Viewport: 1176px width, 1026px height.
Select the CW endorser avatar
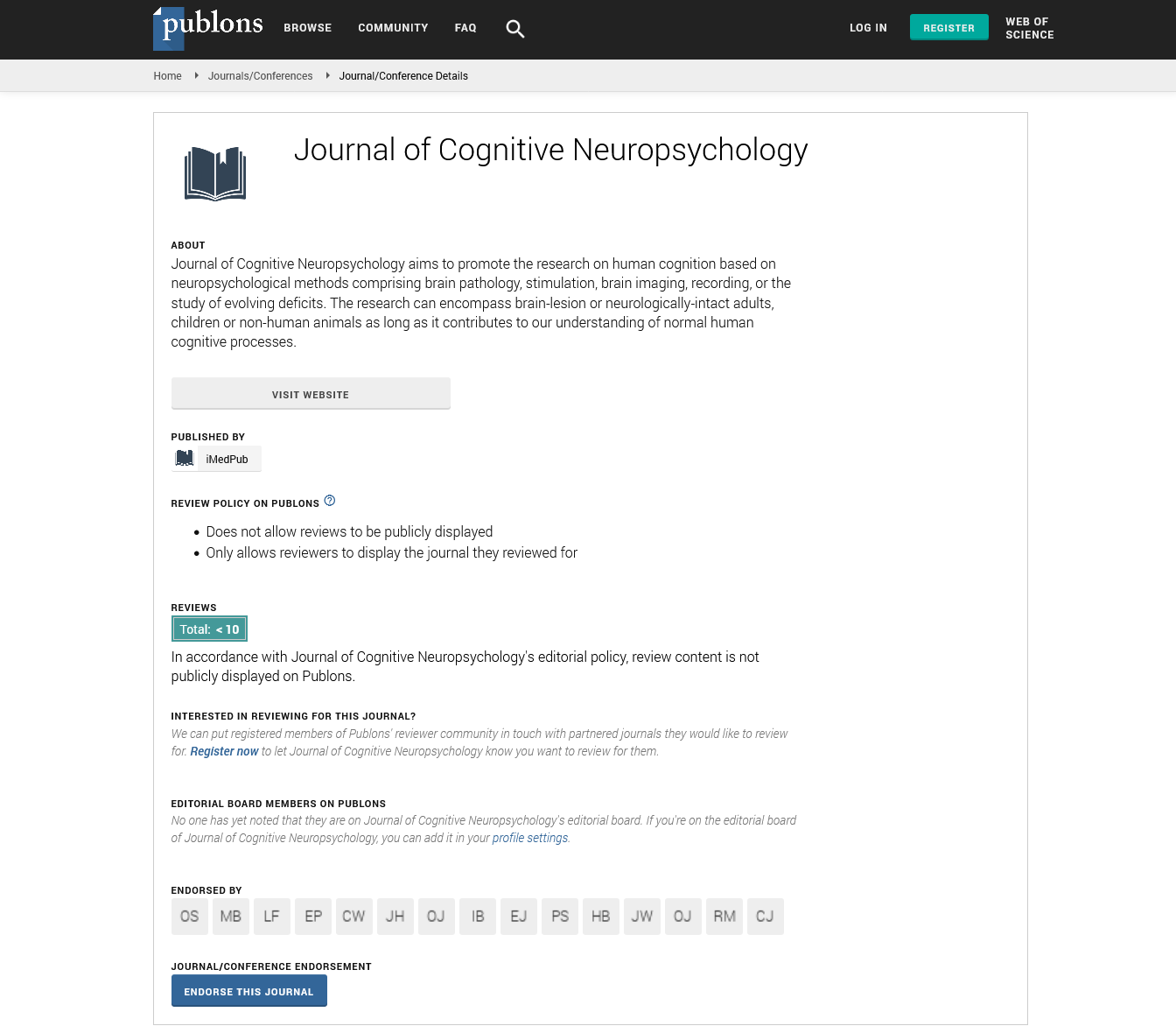353,917
